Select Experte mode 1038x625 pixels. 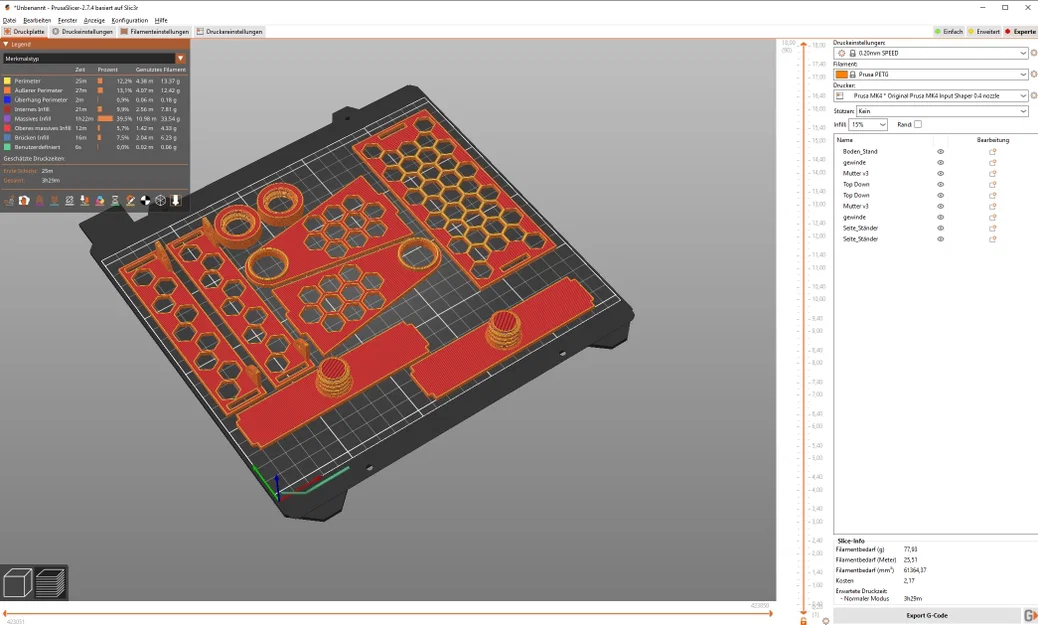(1020, 31)
